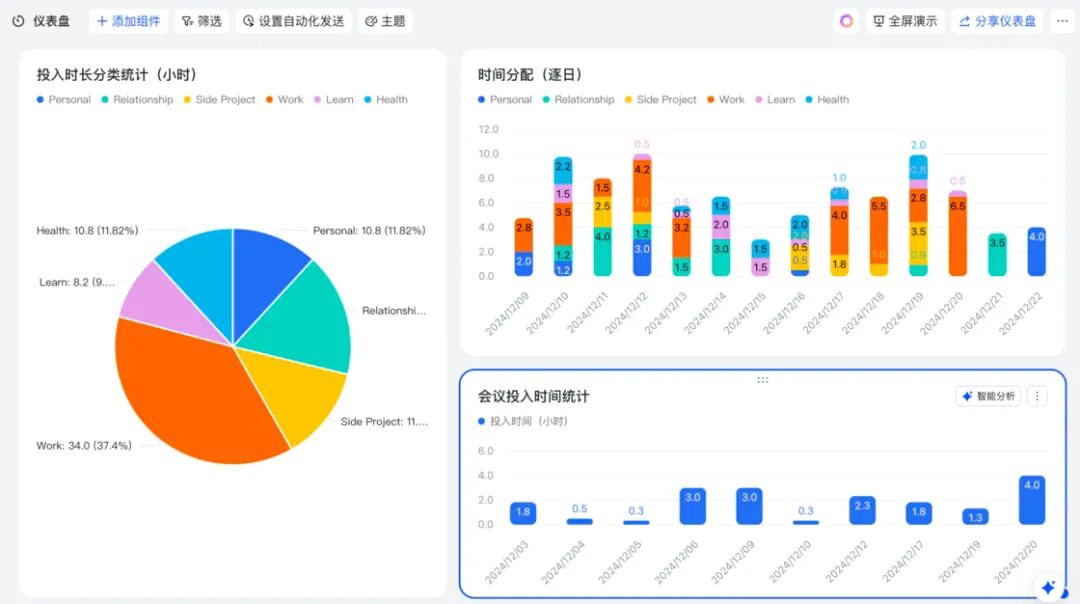1080x604 pixels.
Task: Toggle Health legend in daily chart
Action: pyautogui.click(x=828, y=99)
